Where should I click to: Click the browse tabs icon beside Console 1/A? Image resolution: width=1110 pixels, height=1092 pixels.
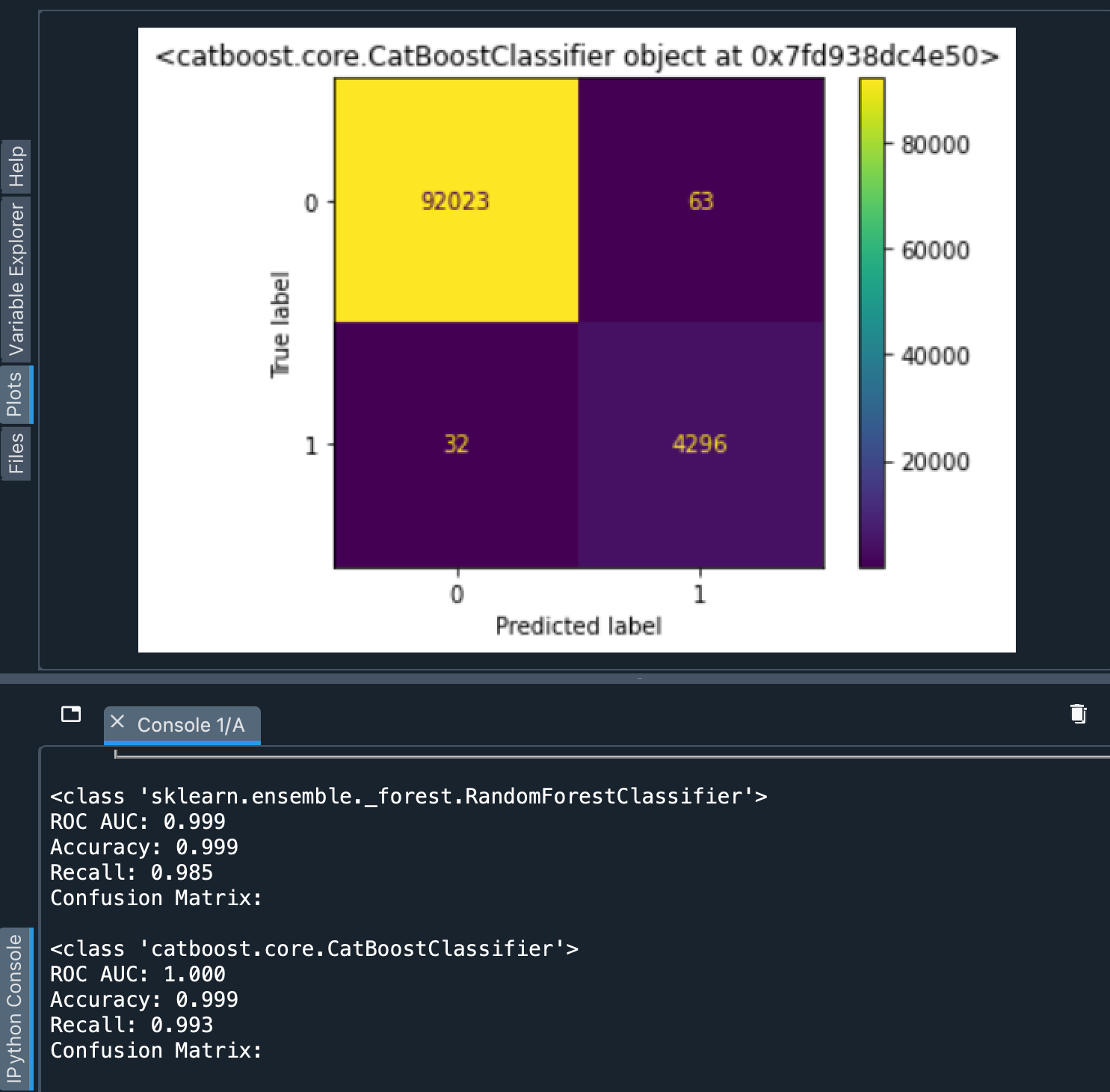(x=71, y=715)
